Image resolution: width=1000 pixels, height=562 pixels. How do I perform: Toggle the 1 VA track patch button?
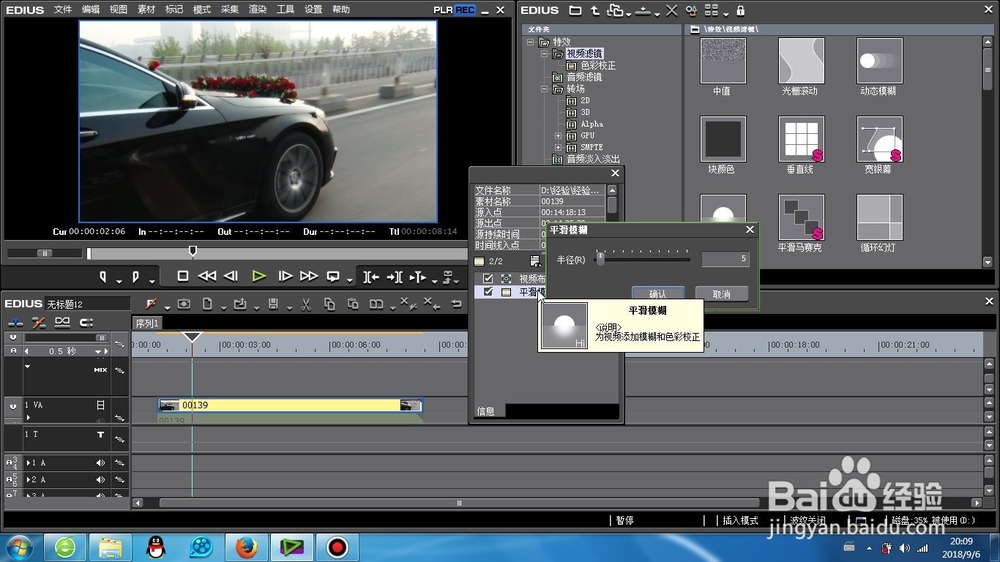[13, 406]
